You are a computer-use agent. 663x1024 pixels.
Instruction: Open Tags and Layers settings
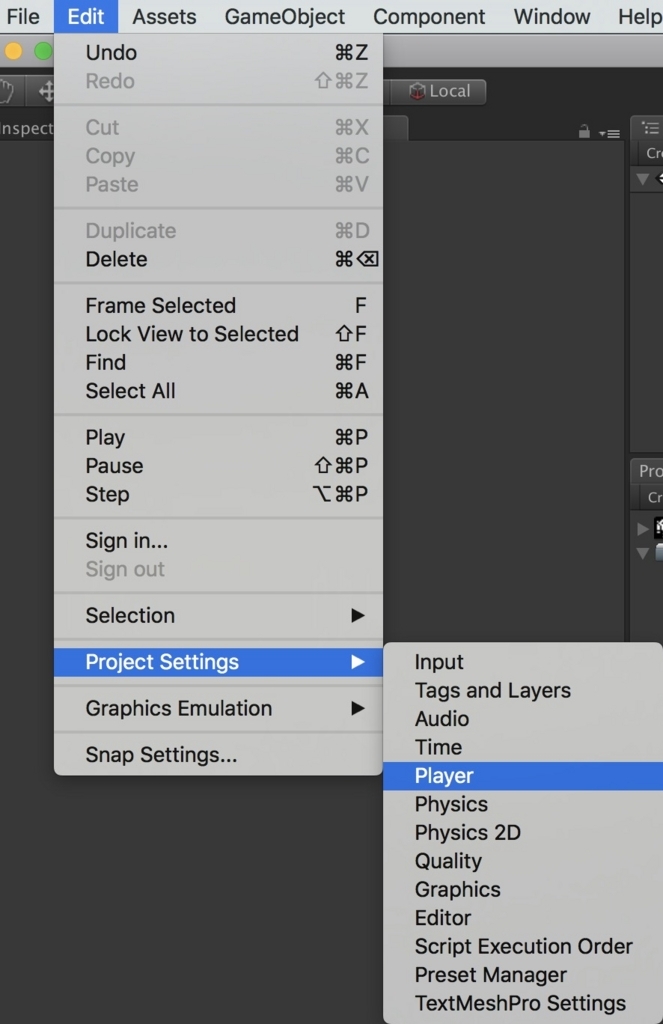click(523, 690)
